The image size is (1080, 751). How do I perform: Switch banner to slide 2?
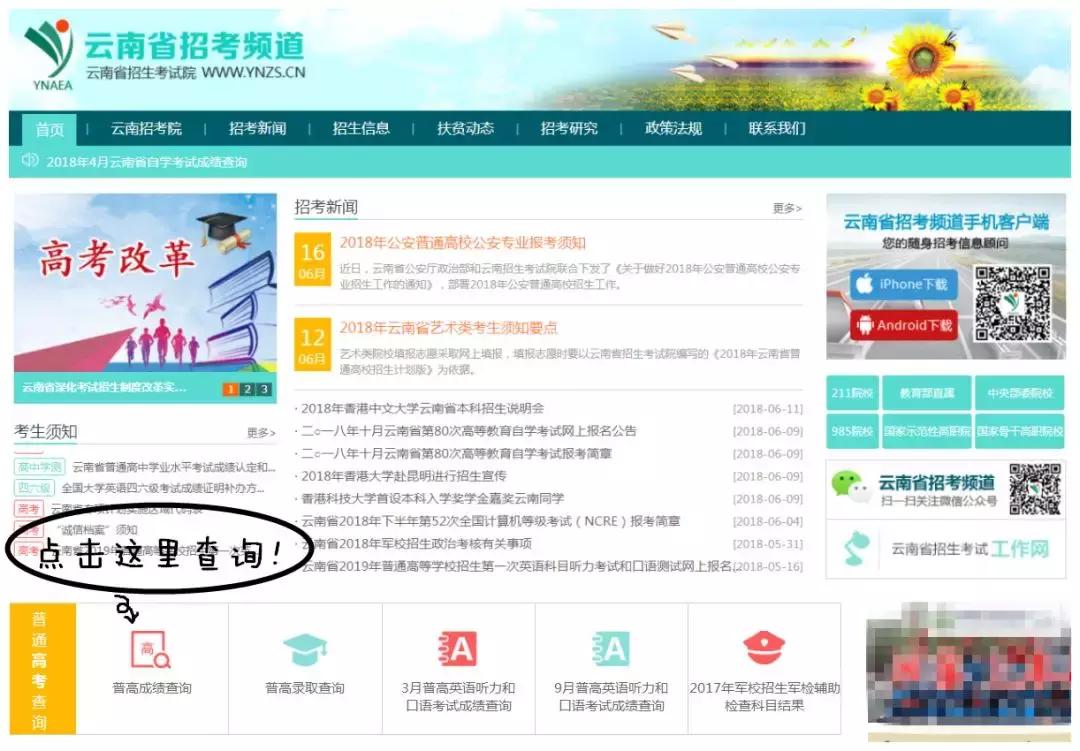point(247,388)
